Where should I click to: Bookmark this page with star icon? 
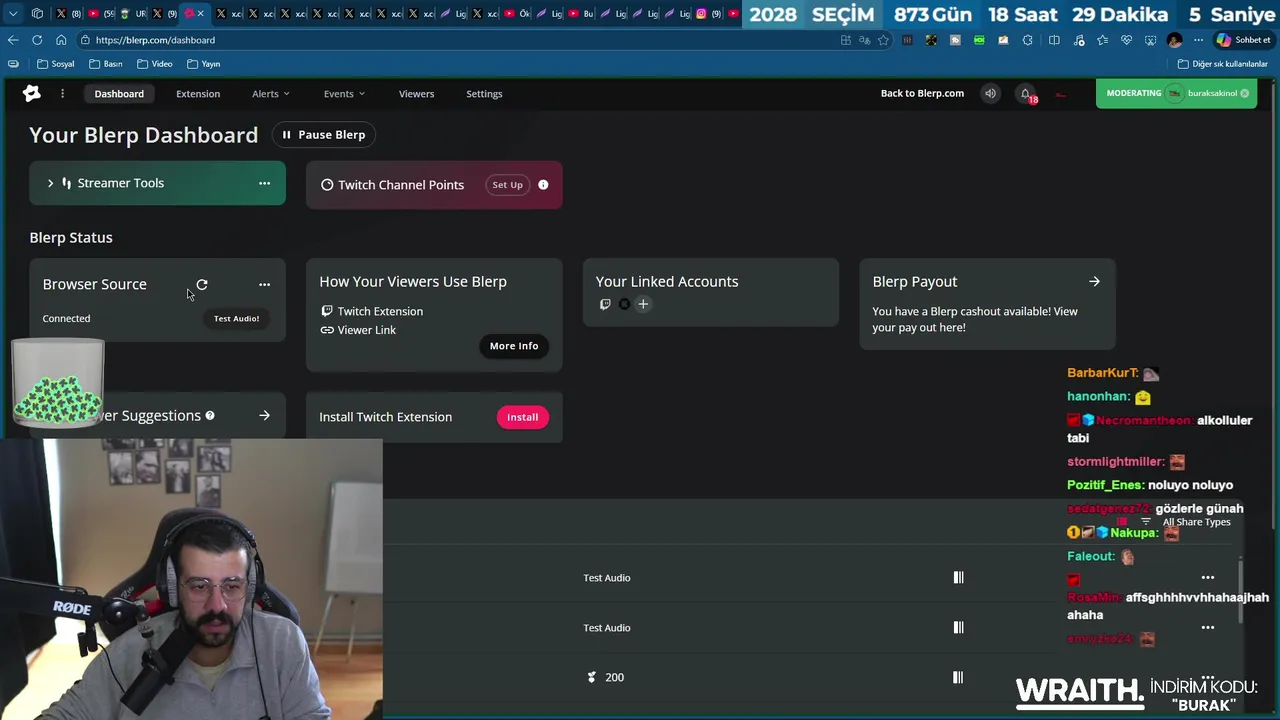coord(883,40)
